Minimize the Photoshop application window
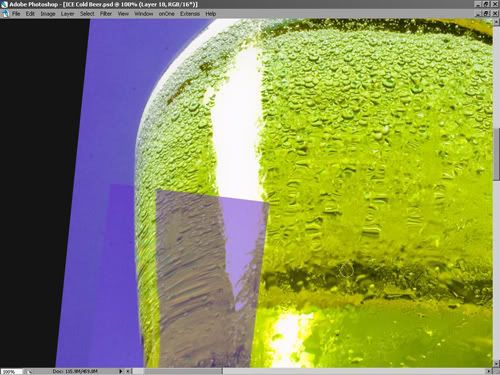The height and width of the screenshot is (375, 500). [x=479, y=4]
